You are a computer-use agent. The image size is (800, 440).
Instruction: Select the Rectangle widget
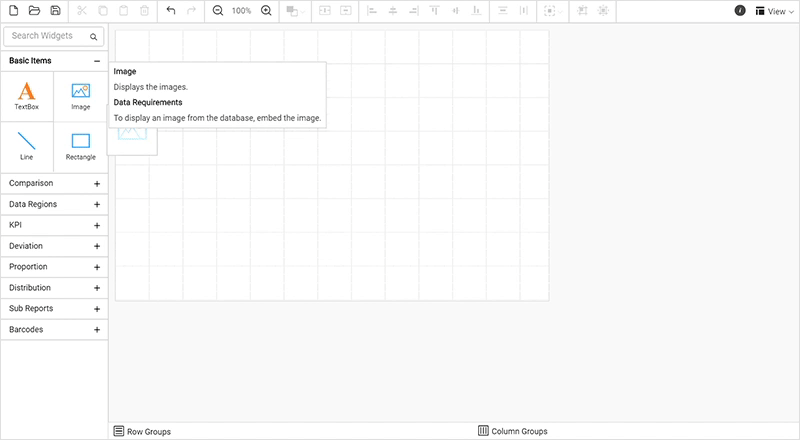(81, 146)
